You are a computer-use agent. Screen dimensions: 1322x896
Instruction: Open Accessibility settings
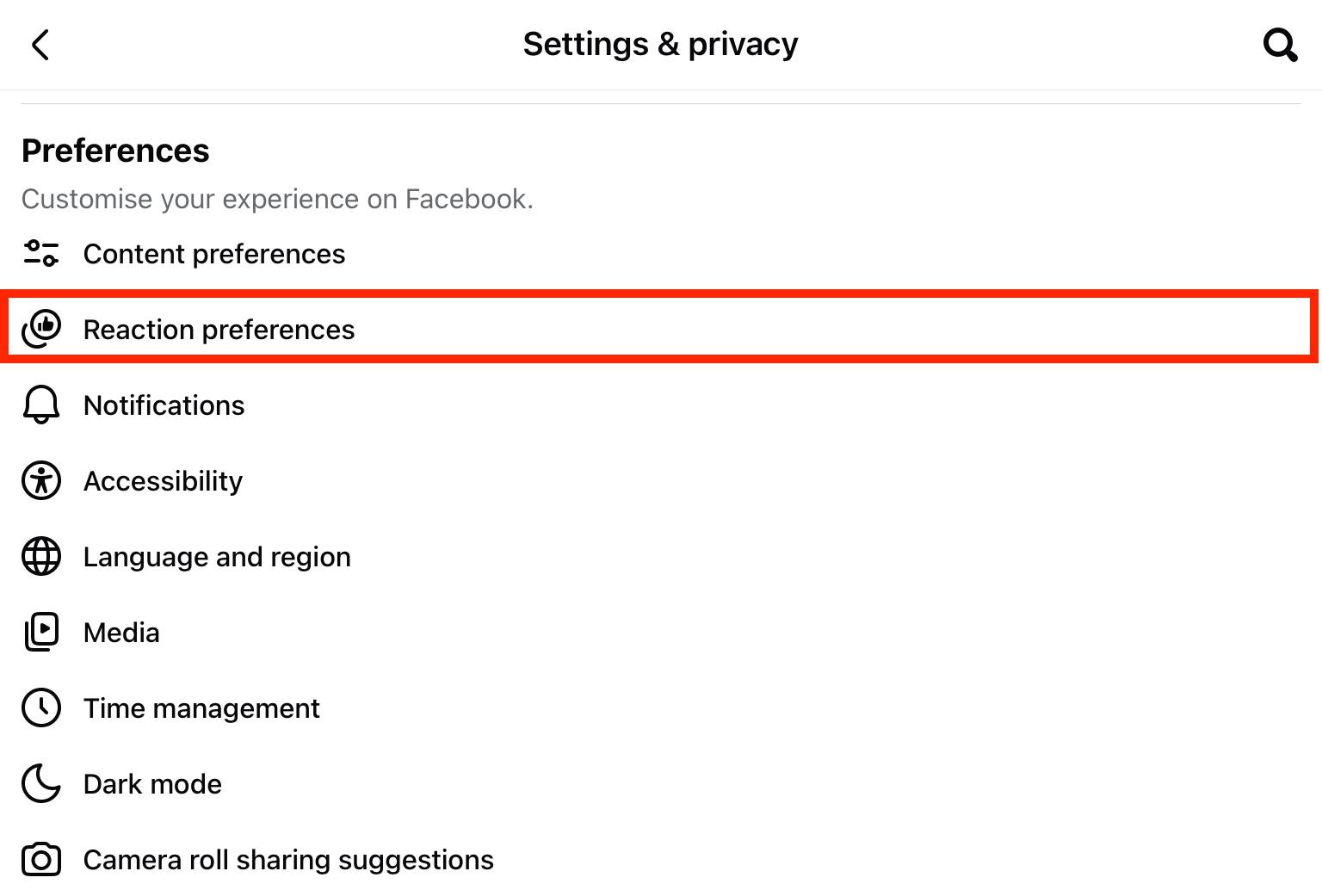[163, 481]
